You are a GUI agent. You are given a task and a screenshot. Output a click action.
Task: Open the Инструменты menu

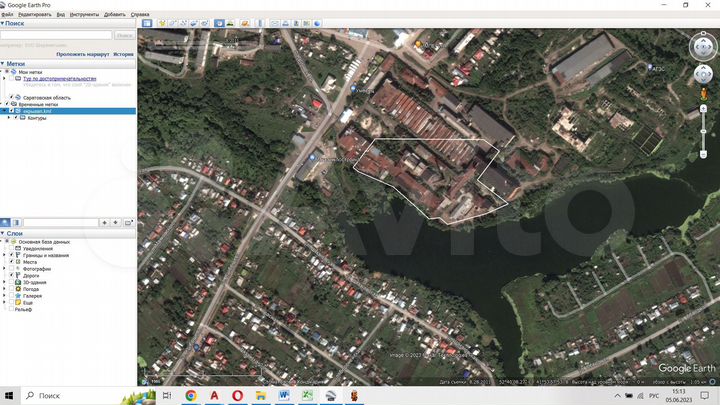(84, 15)
